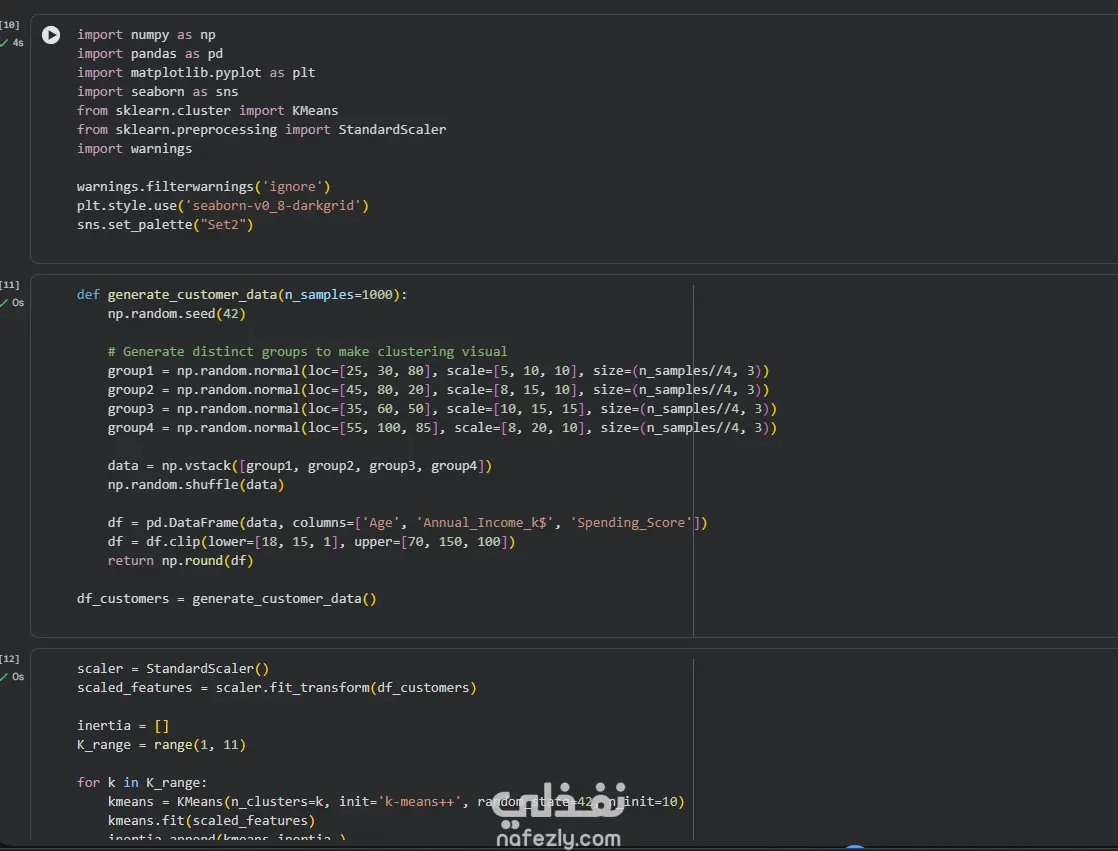Screen dimensions: 1118x851
Task: Click the warnings.filterwarnings('ignore') line
Action: [x=204, y=187]
